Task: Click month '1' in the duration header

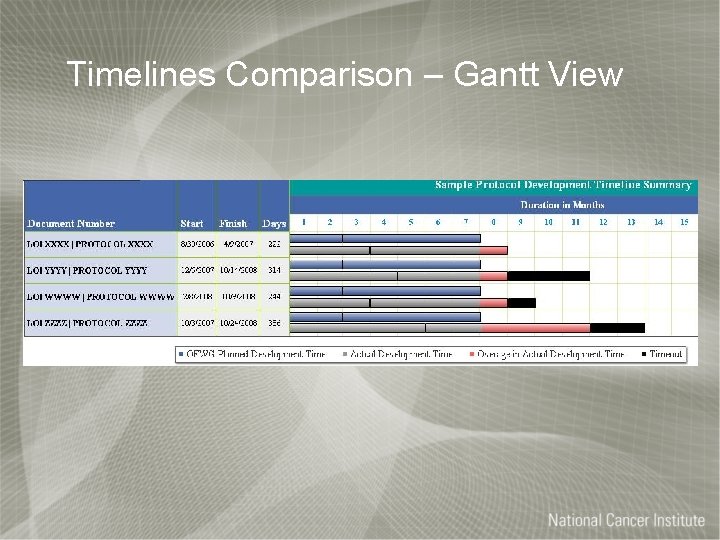Action: 304,222
